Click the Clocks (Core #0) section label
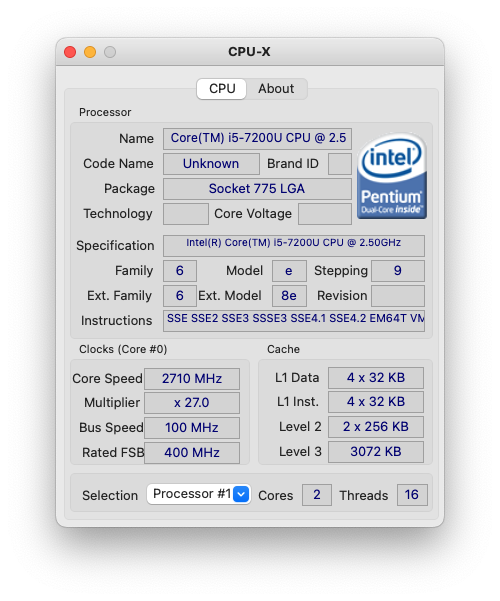Viewport: 500px width, 601px height. [123, 349]
